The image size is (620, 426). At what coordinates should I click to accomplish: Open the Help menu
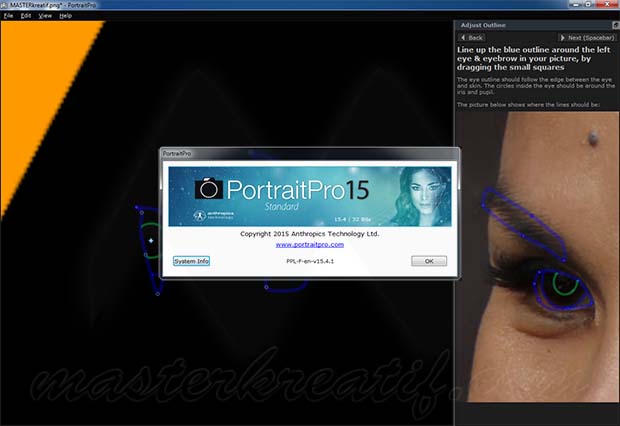click(65, 16)
